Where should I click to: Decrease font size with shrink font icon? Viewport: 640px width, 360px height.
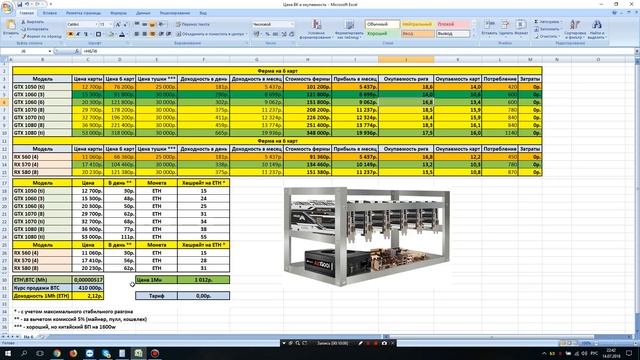click(x=125, y=24)
